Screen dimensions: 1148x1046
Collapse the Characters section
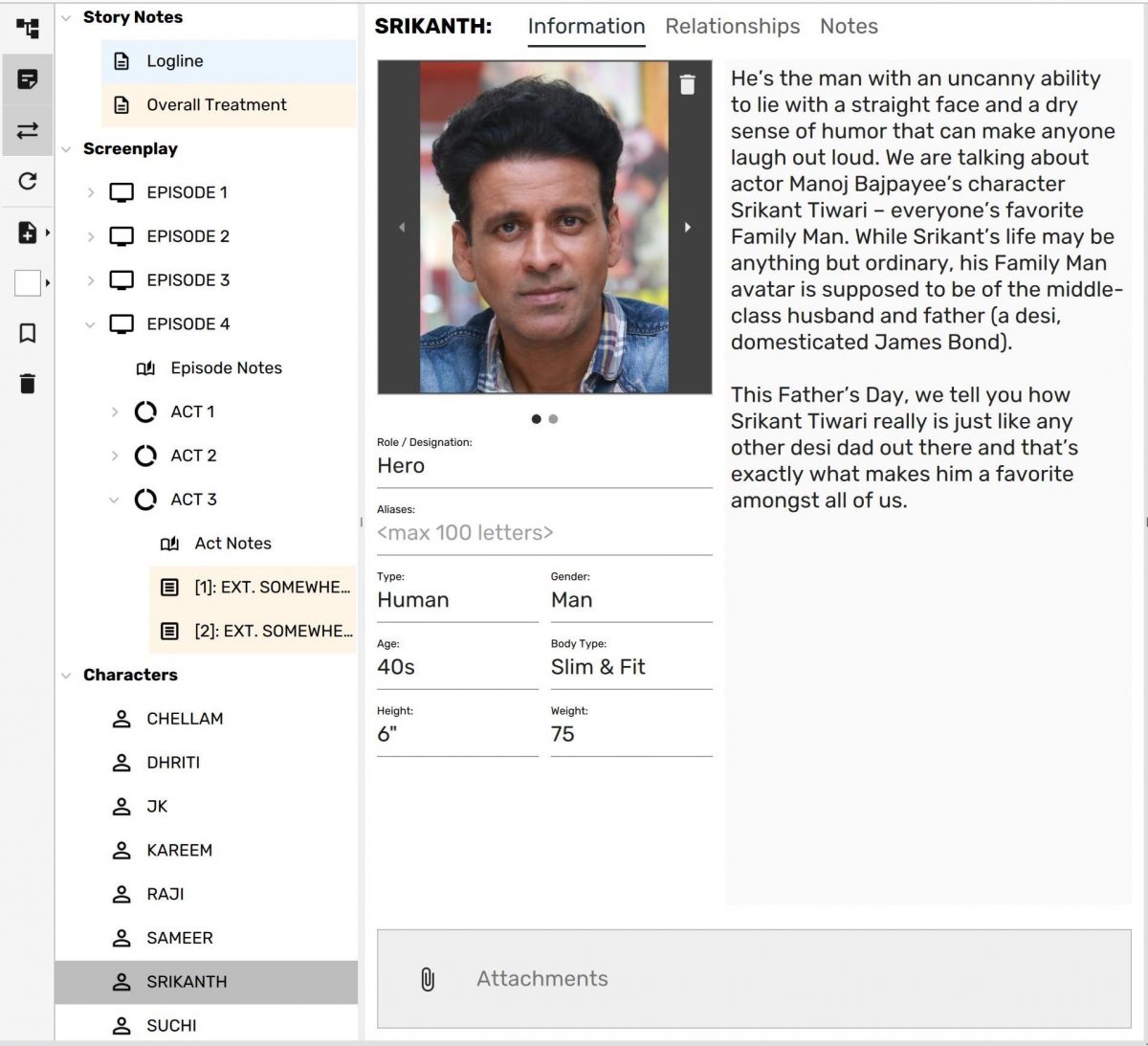pos(66,676)
